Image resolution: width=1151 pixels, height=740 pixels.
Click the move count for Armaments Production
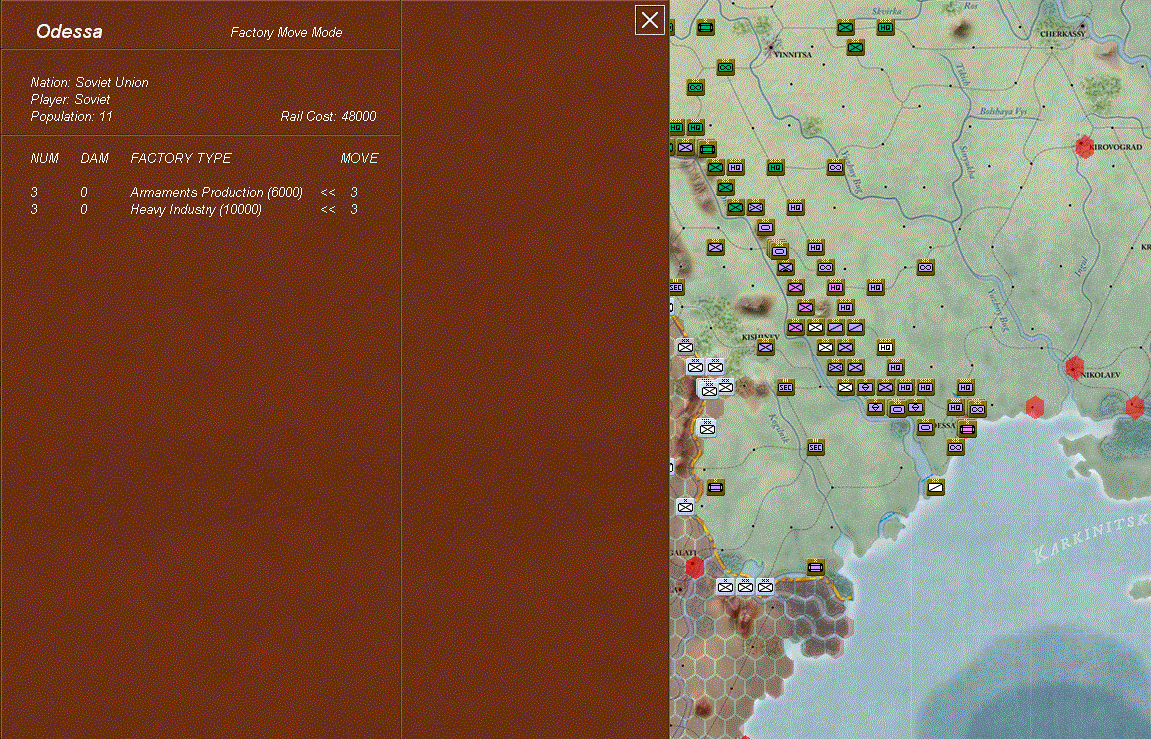[354, 192]
